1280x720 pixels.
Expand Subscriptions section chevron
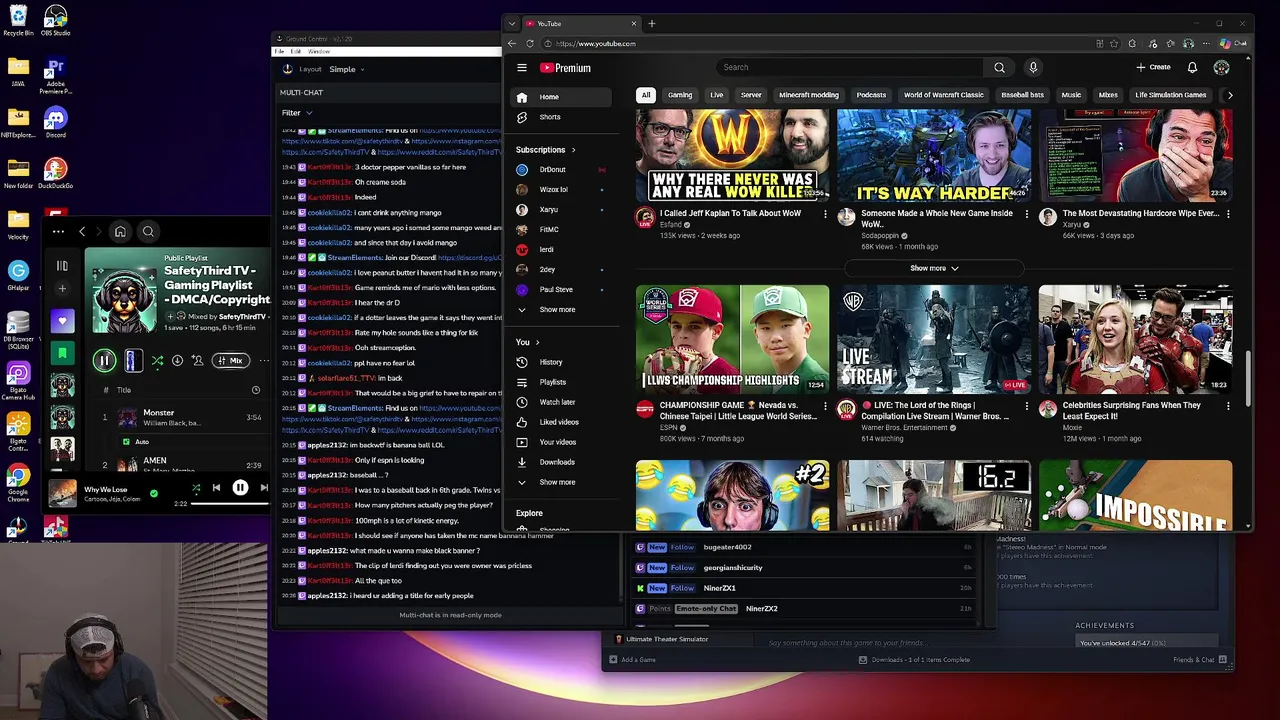573,150
